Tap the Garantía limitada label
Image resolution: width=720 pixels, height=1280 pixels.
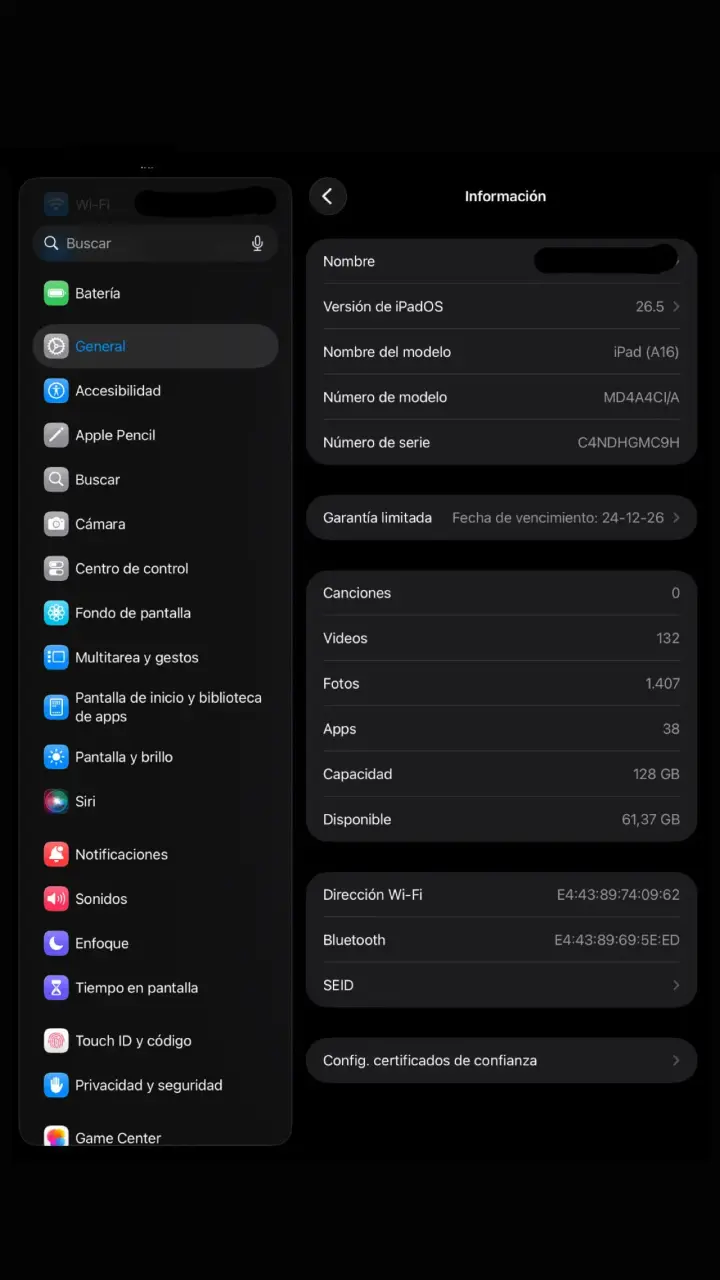[377, 518]
